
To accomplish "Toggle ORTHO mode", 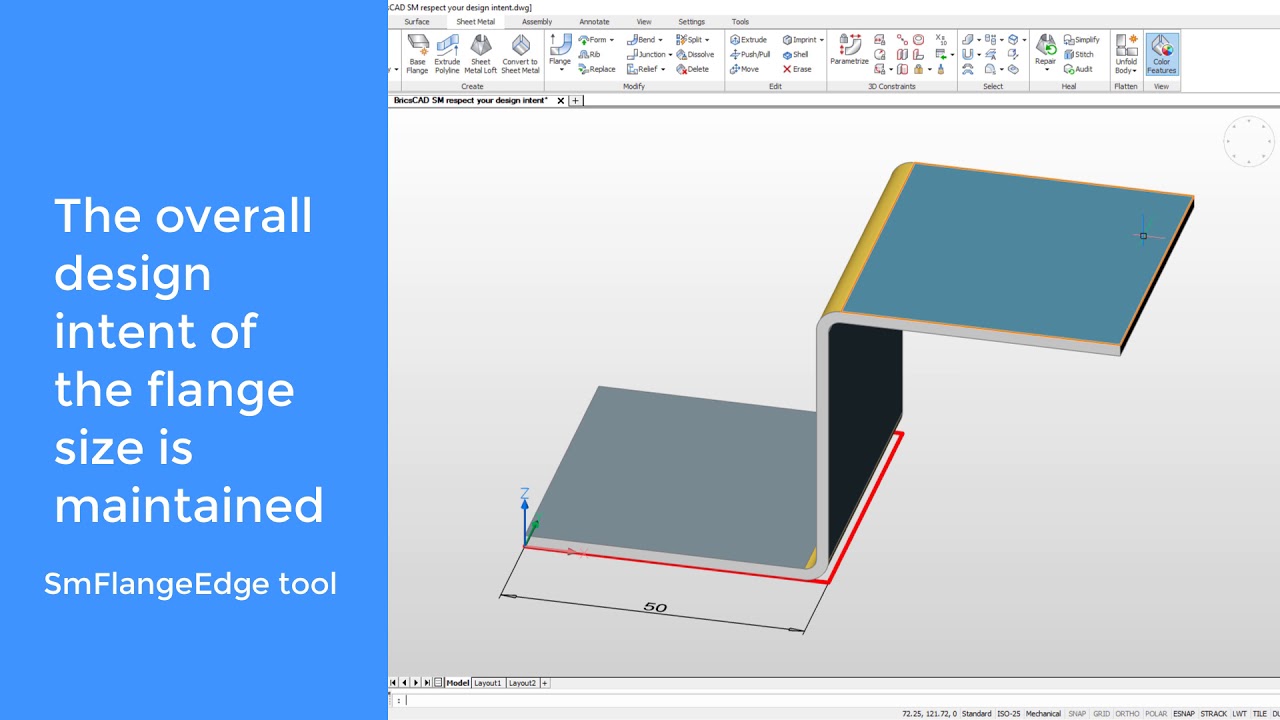I will (x=1127, y=714).
